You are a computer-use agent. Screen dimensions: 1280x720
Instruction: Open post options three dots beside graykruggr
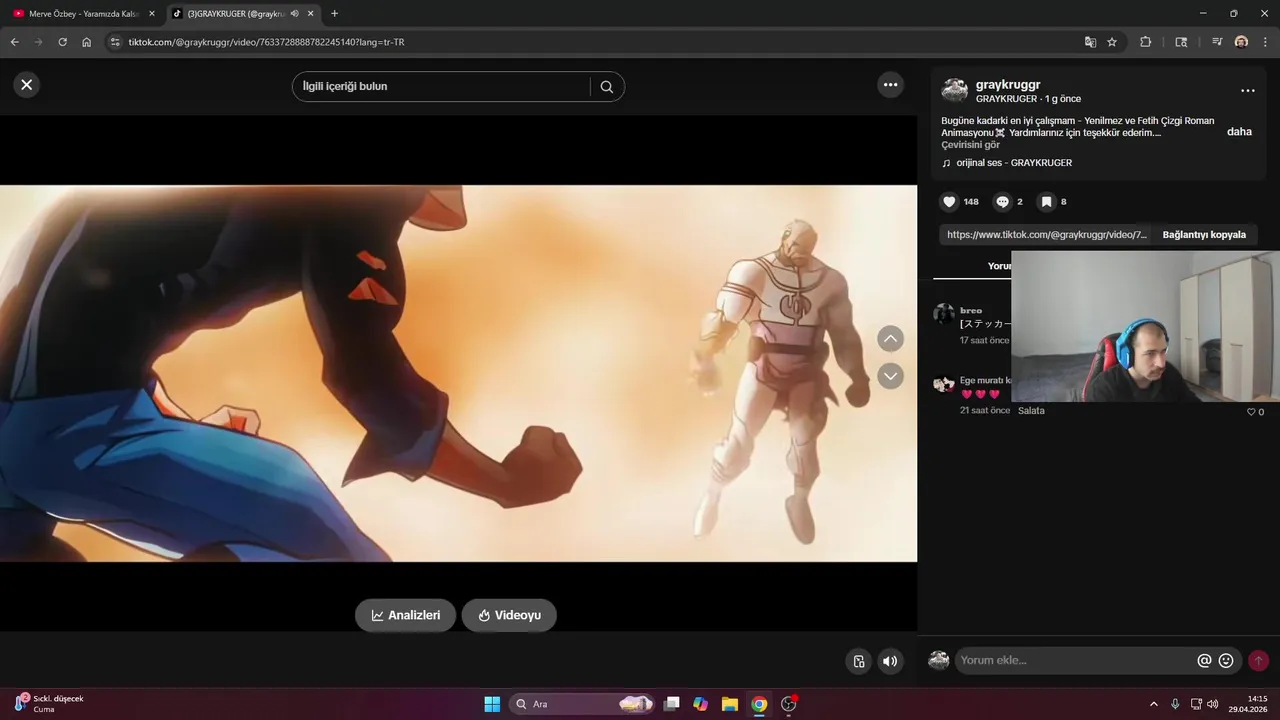pos(1247,91)
